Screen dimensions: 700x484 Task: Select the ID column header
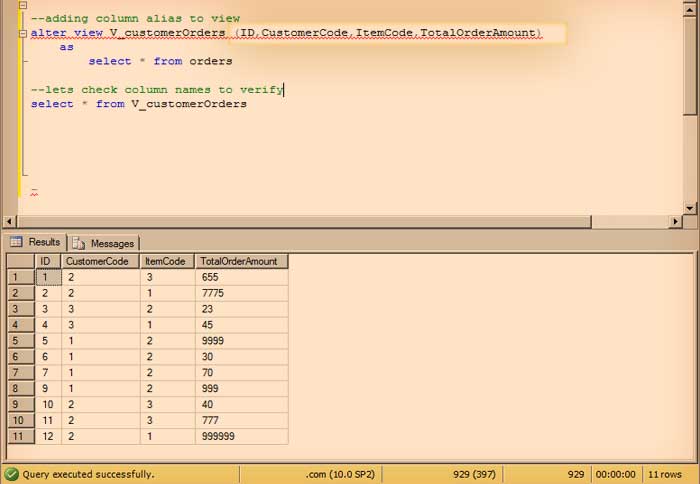(47, 261)
